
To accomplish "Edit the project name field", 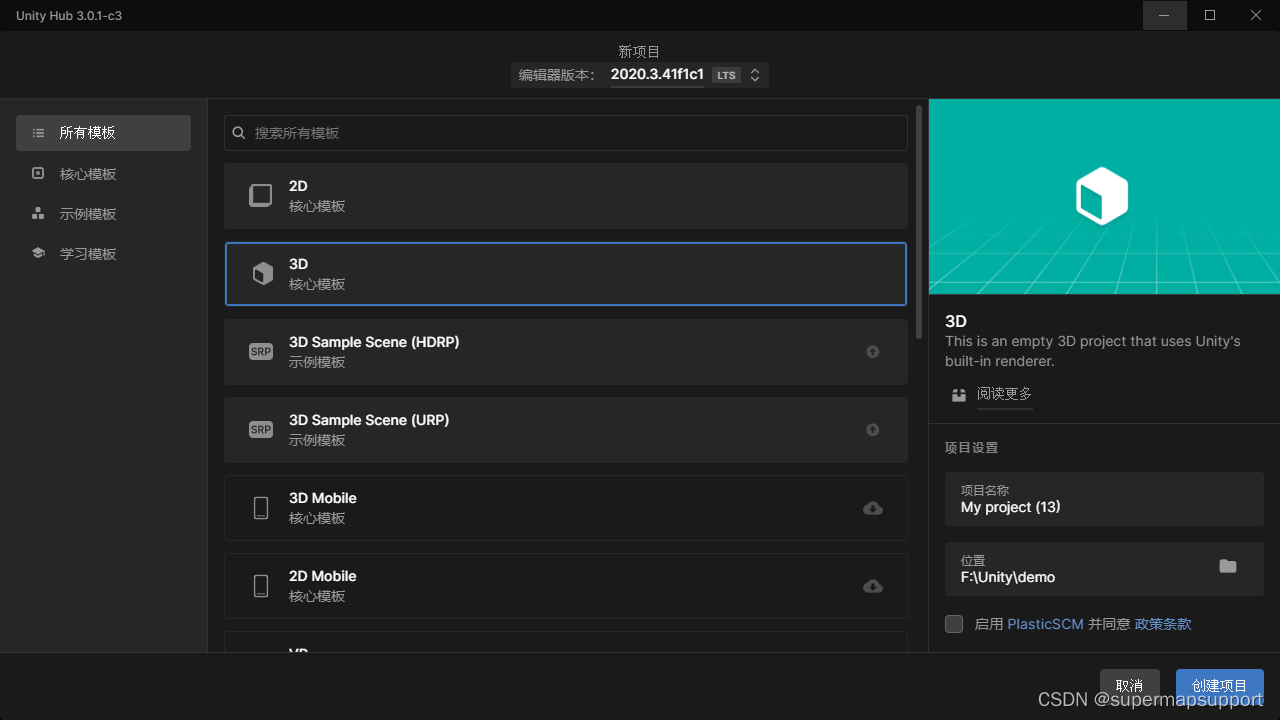I will coord(1104,499).
